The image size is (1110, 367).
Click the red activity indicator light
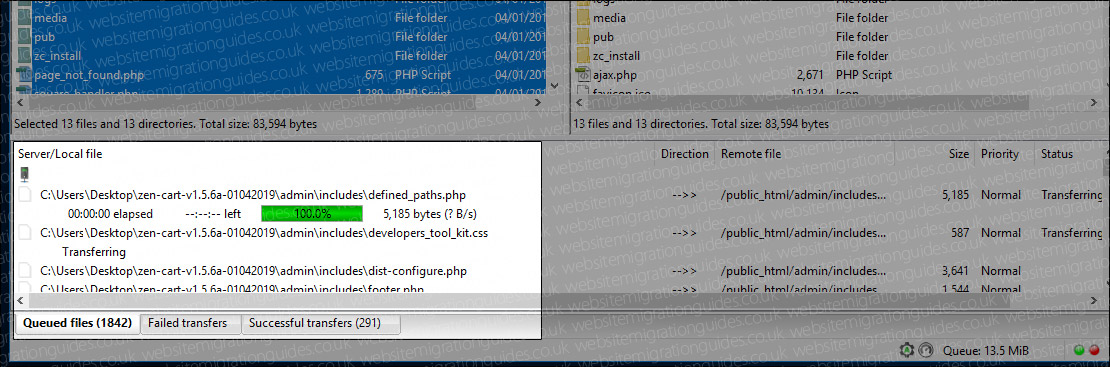[x=1094, y=349]
